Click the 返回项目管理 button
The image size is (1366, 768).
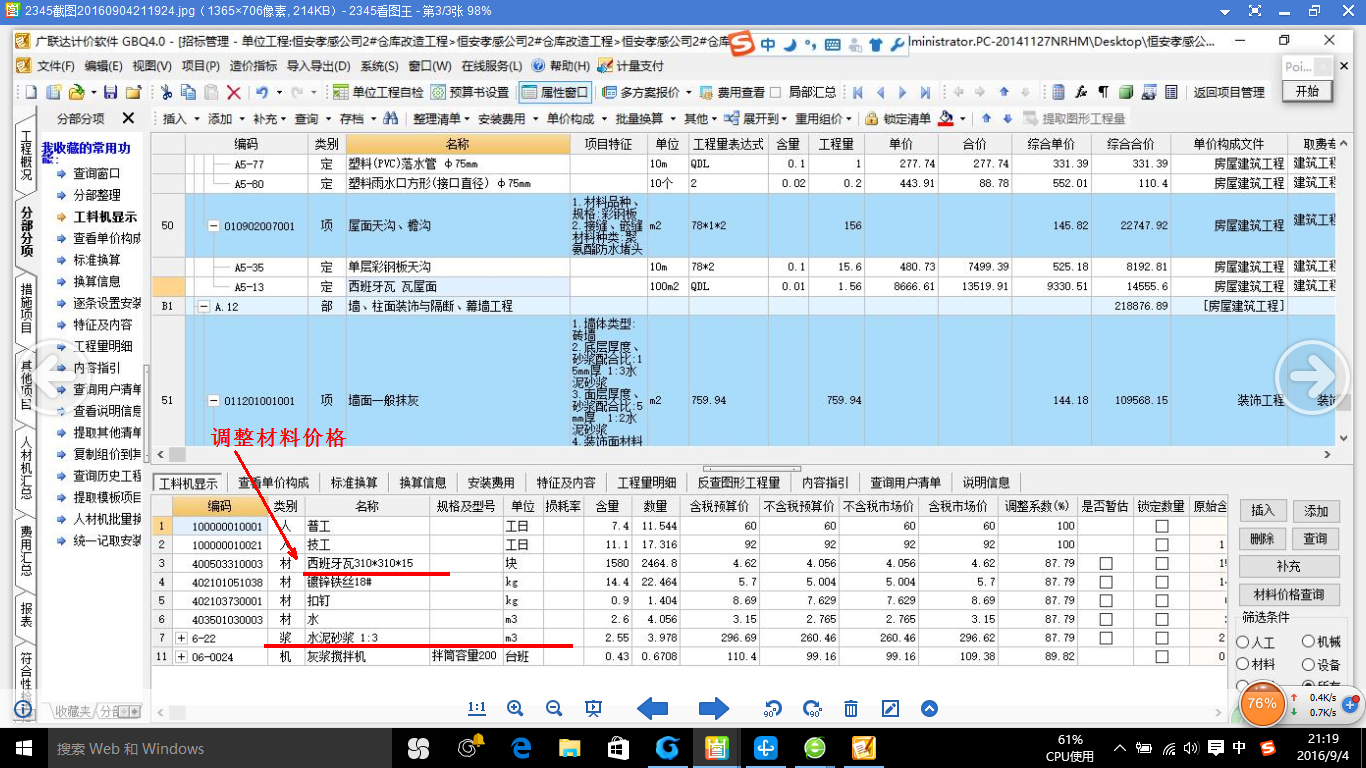pyautogui.click(x=1228, y=92)
